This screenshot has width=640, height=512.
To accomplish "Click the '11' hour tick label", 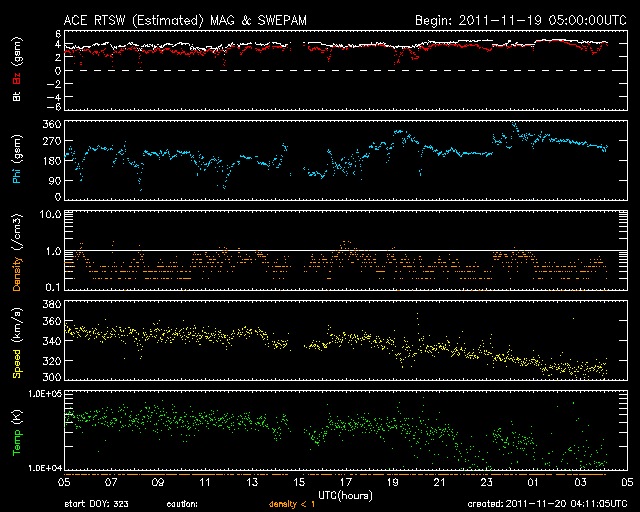I will (x=205, y=482).
